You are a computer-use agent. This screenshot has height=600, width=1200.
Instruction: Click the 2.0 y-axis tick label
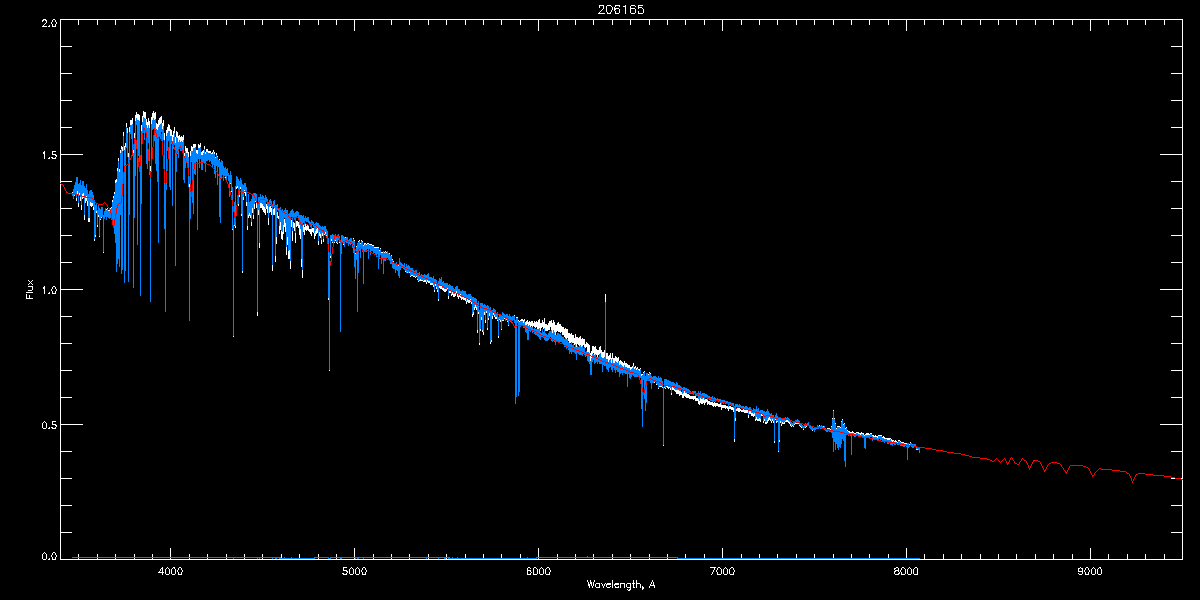(48, 22)
